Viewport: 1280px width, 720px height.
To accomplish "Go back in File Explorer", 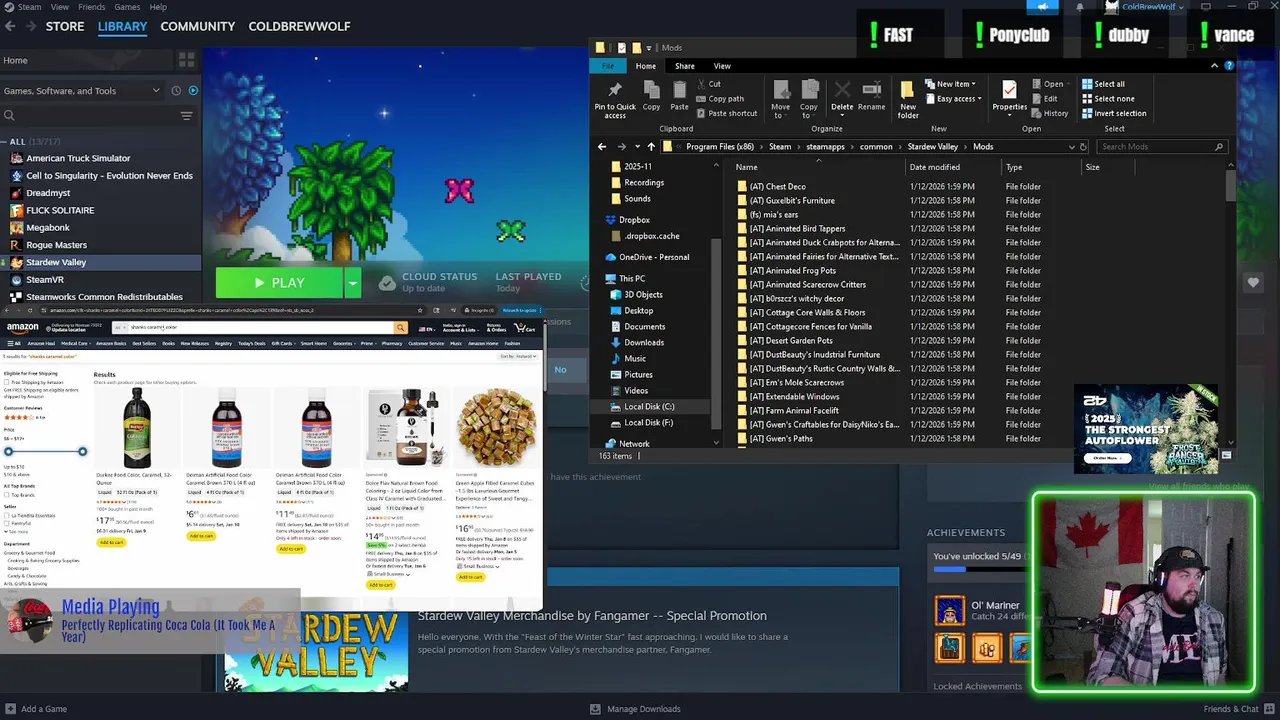I will tap(602, 147).
